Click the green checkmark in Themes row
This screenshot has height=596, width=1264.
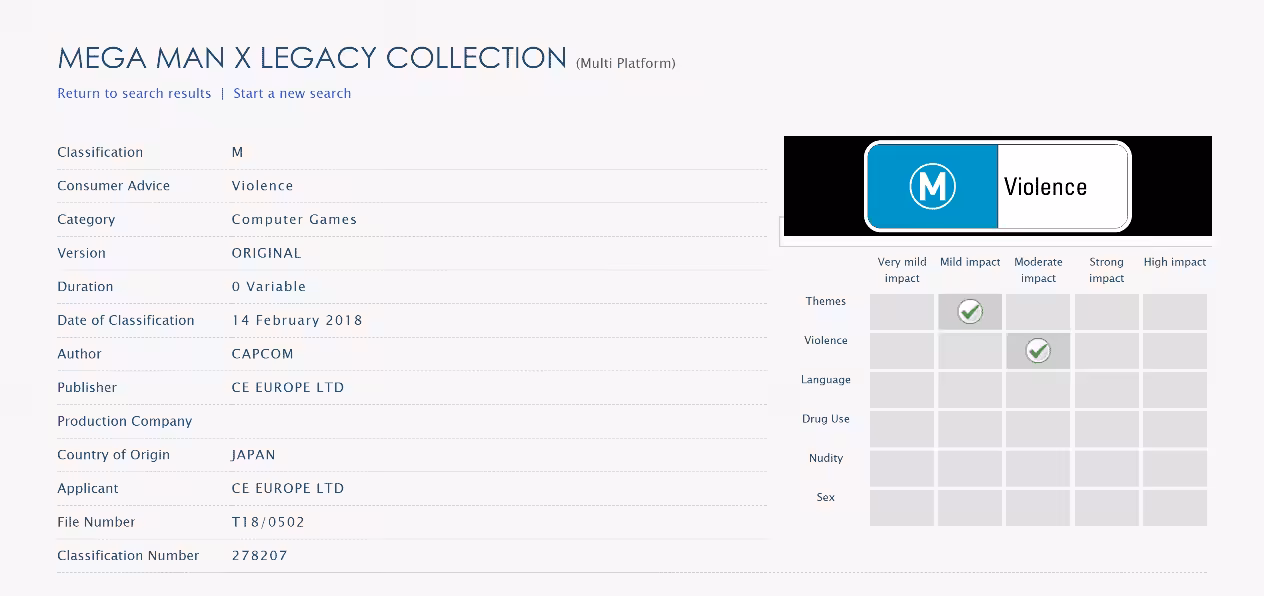969,311
